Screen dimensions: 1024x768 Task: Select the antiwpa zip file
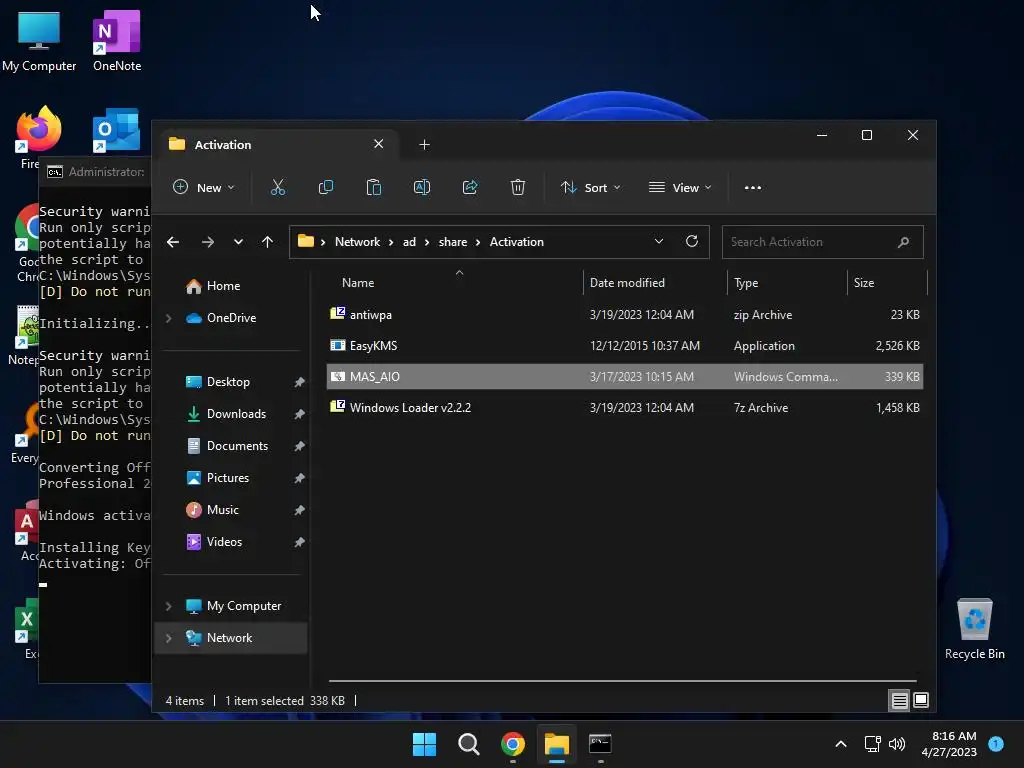click(x=624, y=315)
